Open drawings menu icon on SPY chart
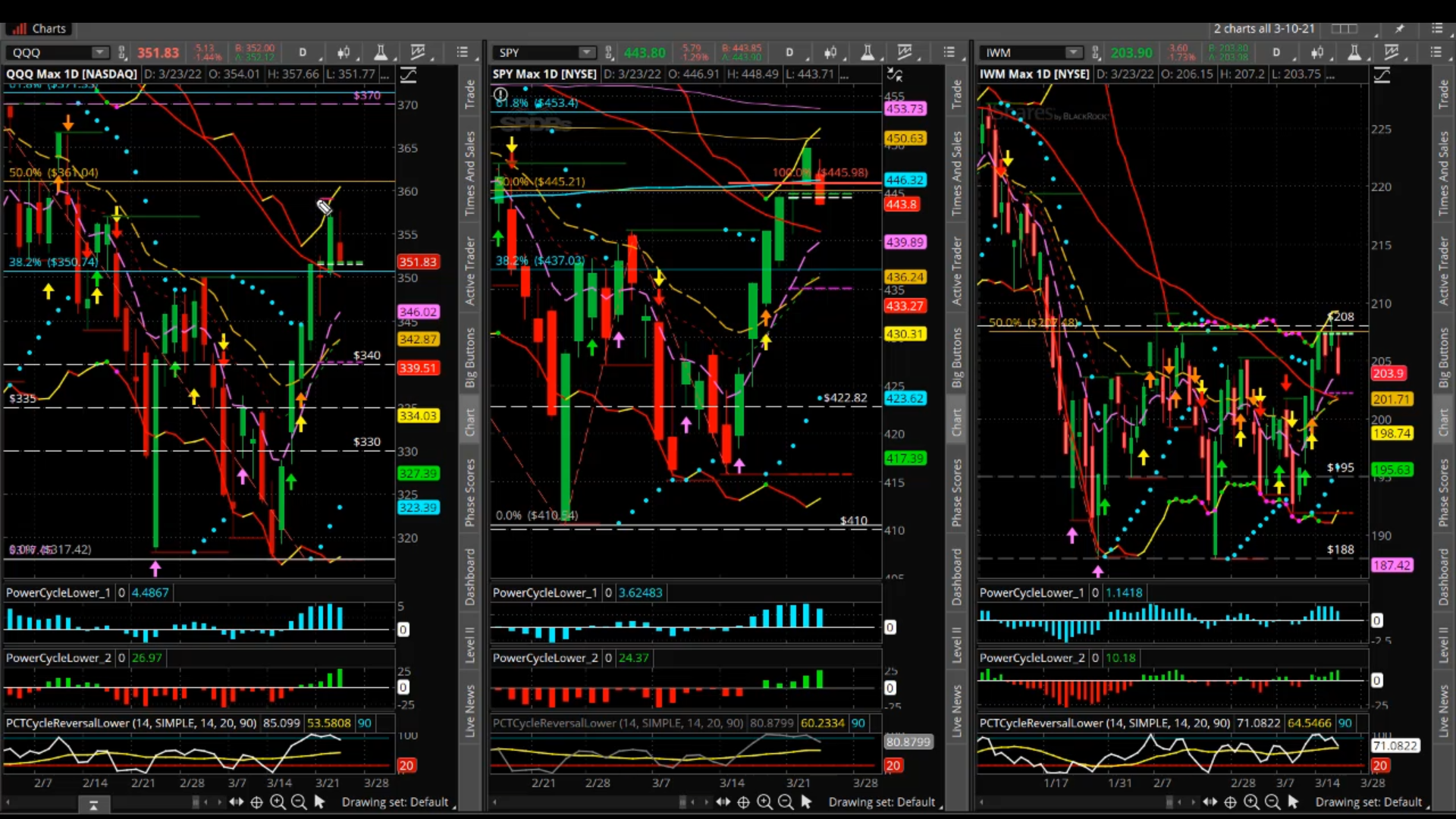 point(905,52)
